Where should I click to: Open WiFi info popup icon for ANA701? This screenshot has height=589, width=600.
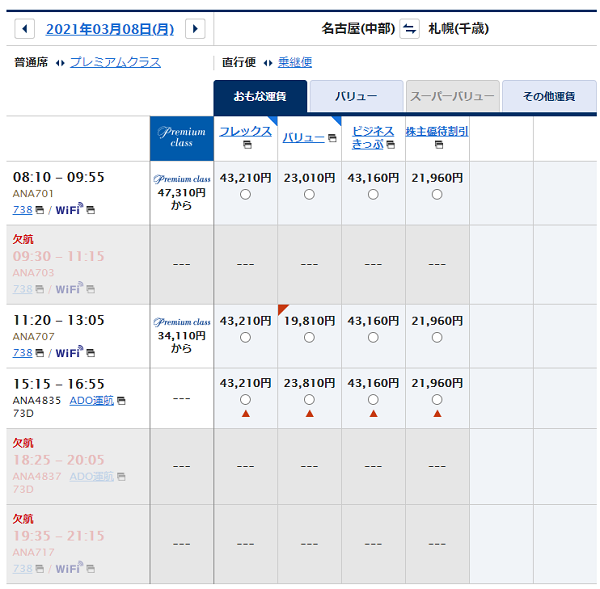pos(90,210)
